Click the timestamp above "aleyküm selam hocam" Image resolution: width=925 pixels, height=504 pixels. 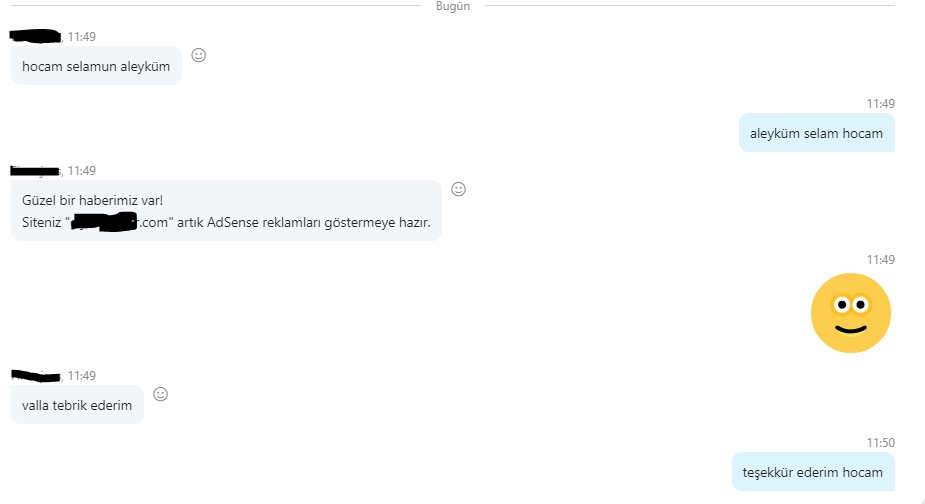[880, 103]
